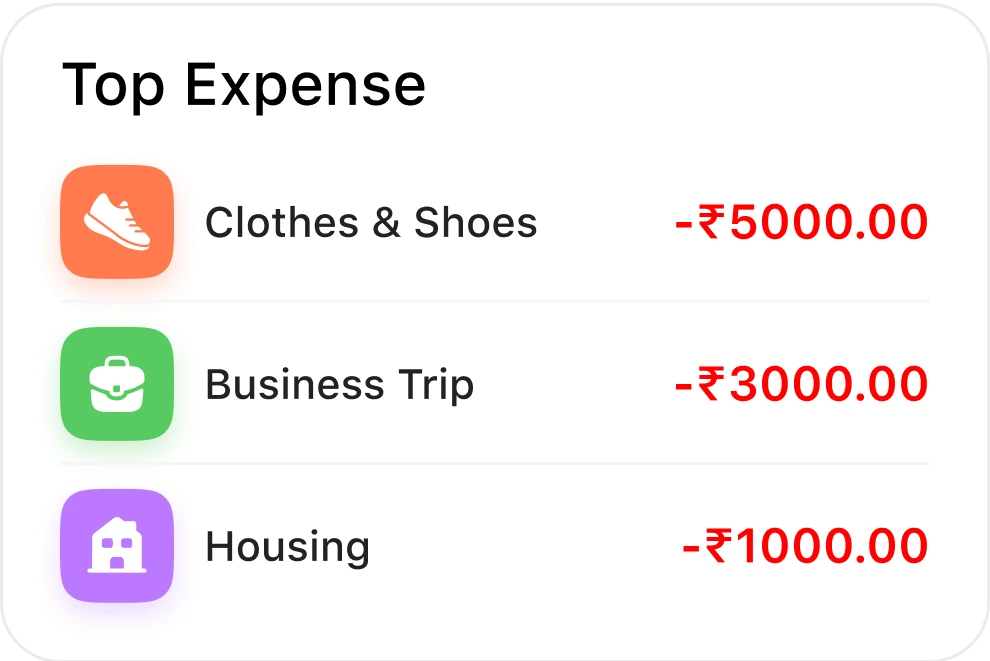
Task: Select the -₹1000.00 expense amount
Action: click(806, 546)
